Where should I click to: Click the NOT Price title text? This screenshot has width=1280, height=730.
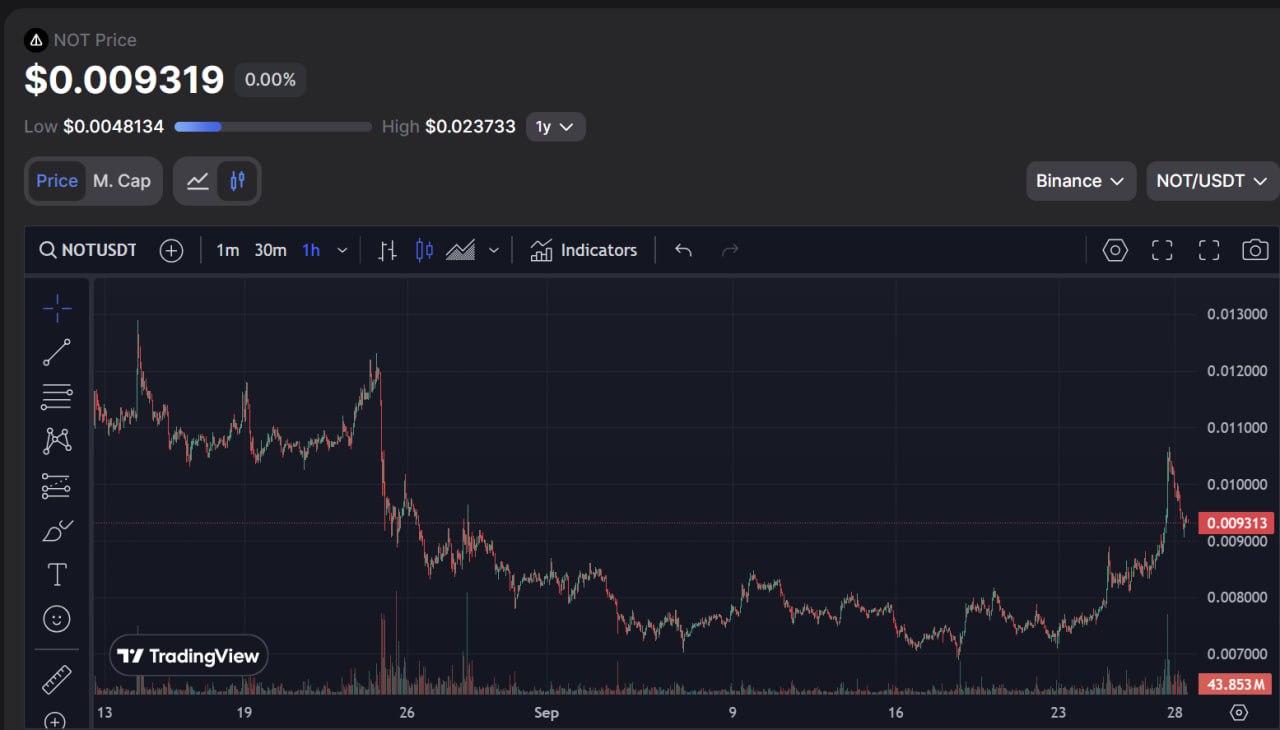[95, 40]
